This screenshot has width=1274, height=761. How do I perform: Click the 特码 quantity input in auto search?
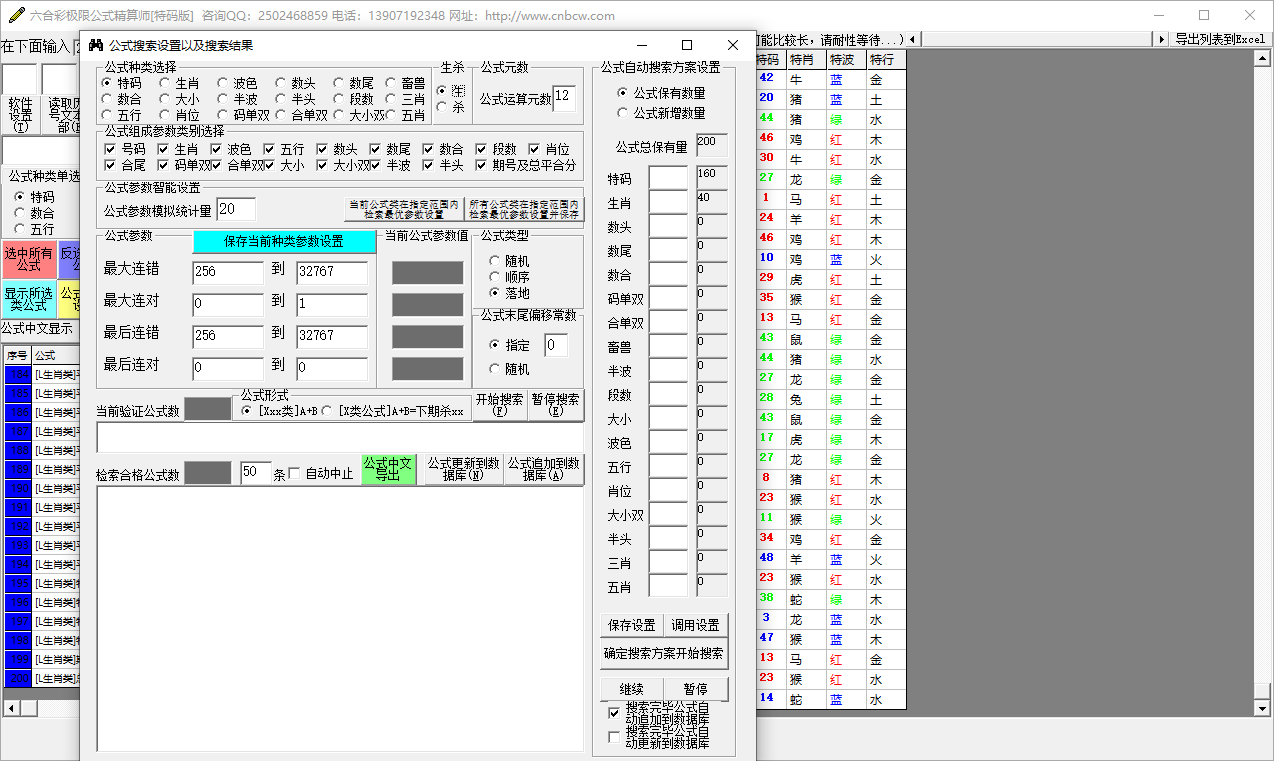click(x=669, y=178)
